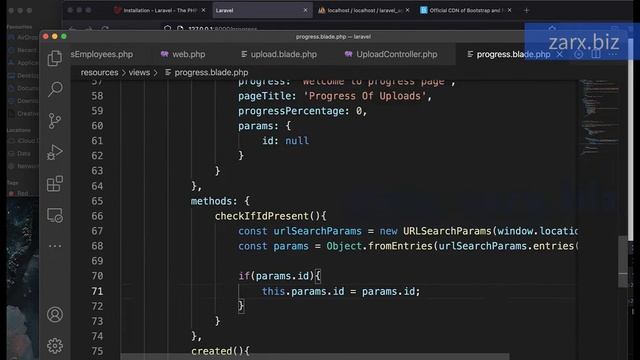This screenshot has height=360, width=640.
Task: Click the if(params.id) statement
Action: click(x=280, y=276)
